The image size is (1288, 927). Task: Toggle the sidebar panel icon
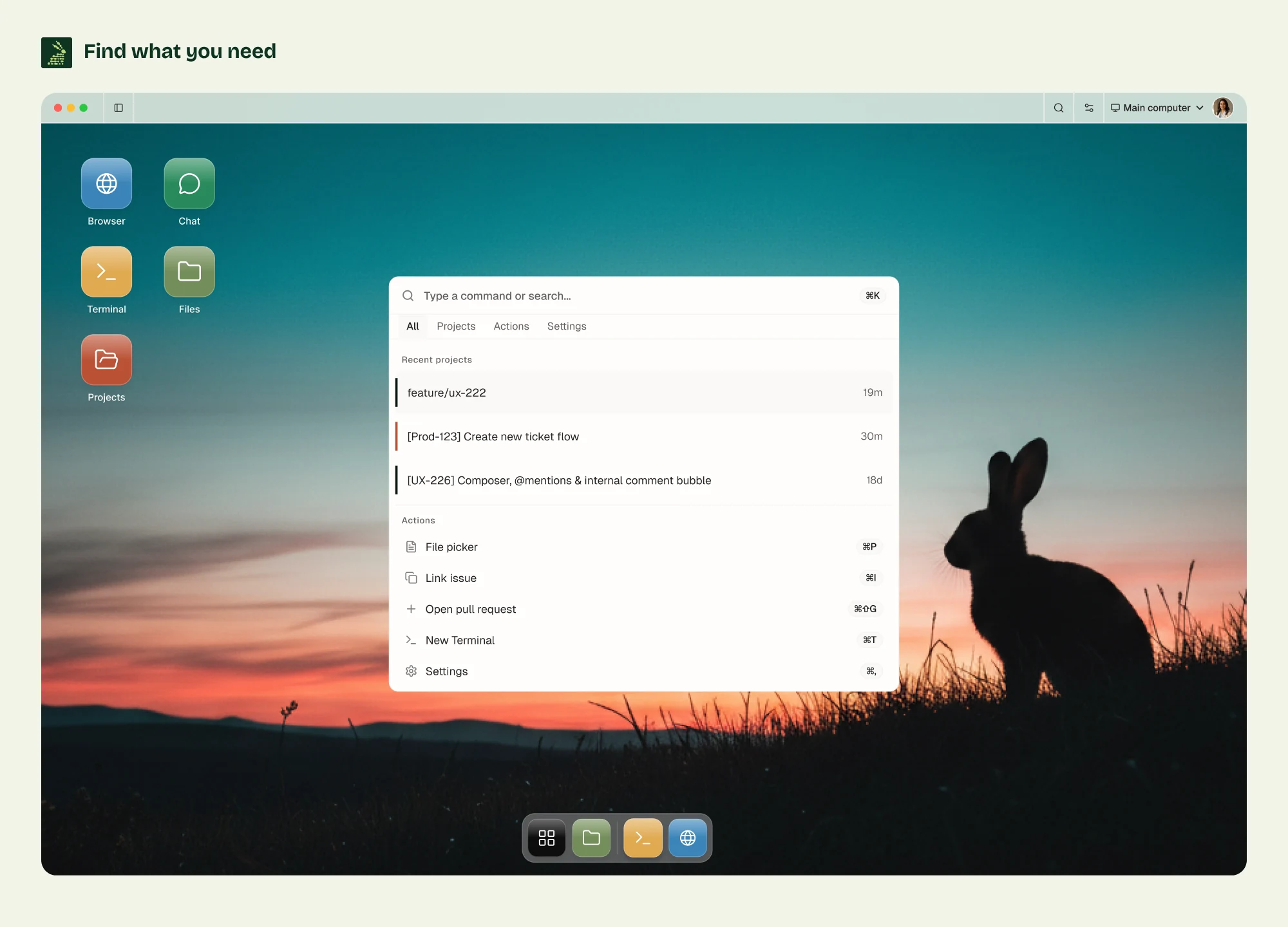coord(118,108)
